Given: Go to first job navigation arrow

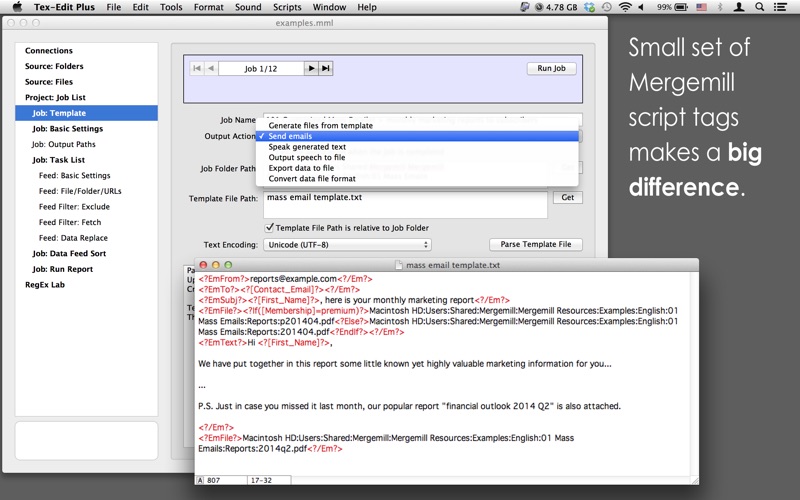Looking at the screenshot, I should (197, 68).
